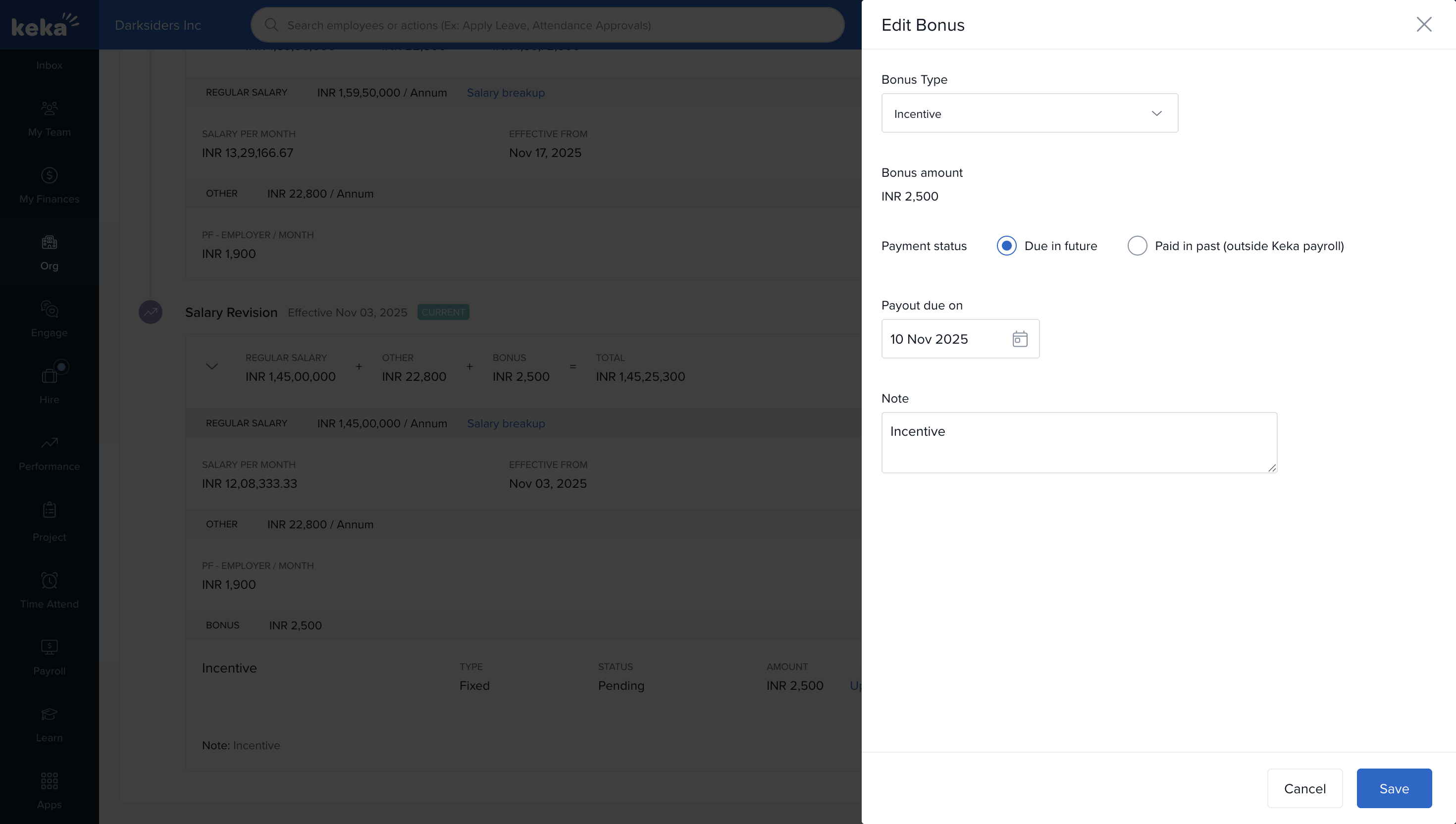
Task: Cancel editing the bonus
Action: point(1304,788)
